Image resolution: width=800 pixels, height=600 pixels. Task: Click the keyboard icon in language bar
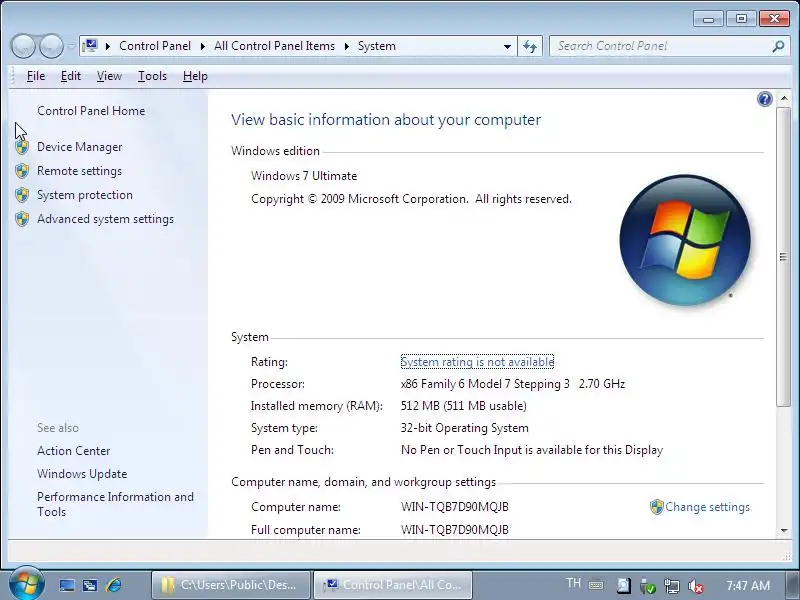click(x=596, y=585)
